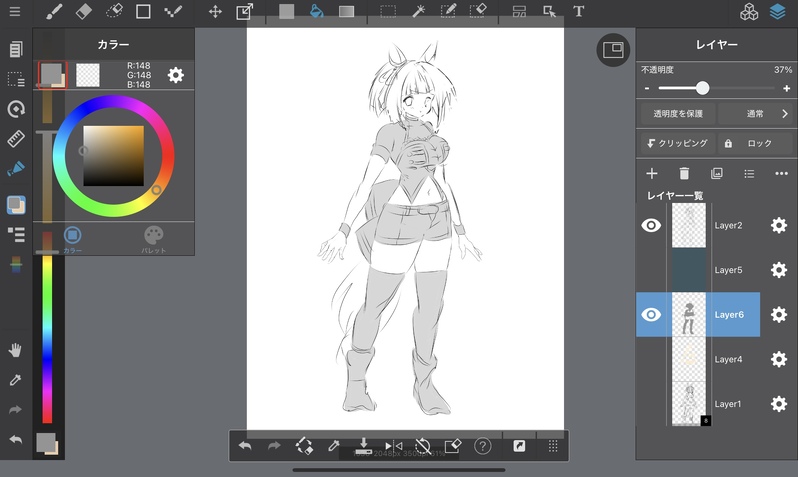Select the rectangle shape tool

[143, 11]
